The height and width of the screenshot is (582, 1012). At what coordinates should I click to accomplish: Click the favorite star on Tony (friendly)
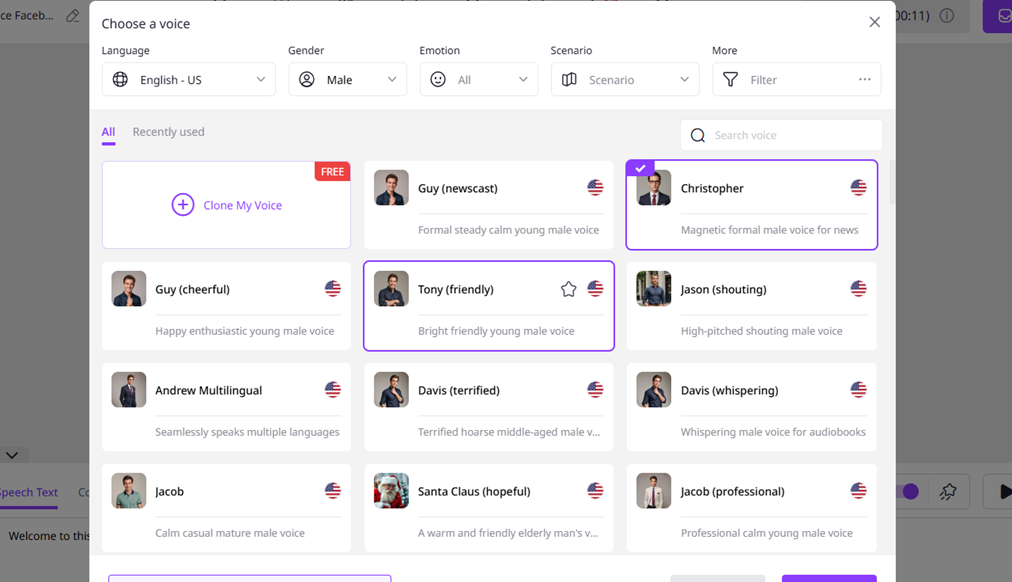click(568, 289)
